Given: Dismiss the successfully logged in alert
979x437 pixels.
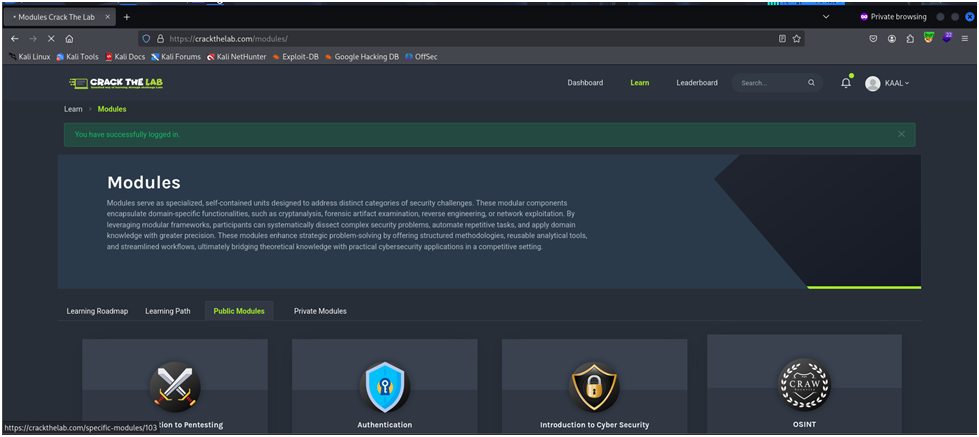Looking at the screenshot, I should click(901, 134).
